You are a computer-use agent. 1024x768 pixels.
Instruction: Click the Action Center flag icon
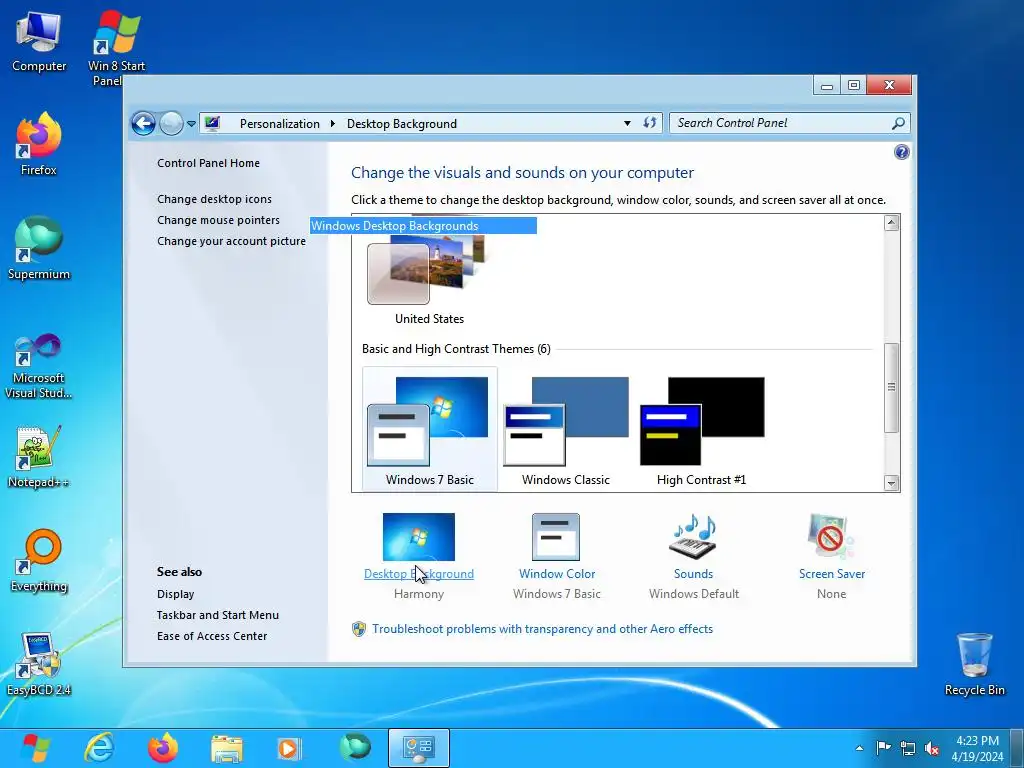coord(883,748)
